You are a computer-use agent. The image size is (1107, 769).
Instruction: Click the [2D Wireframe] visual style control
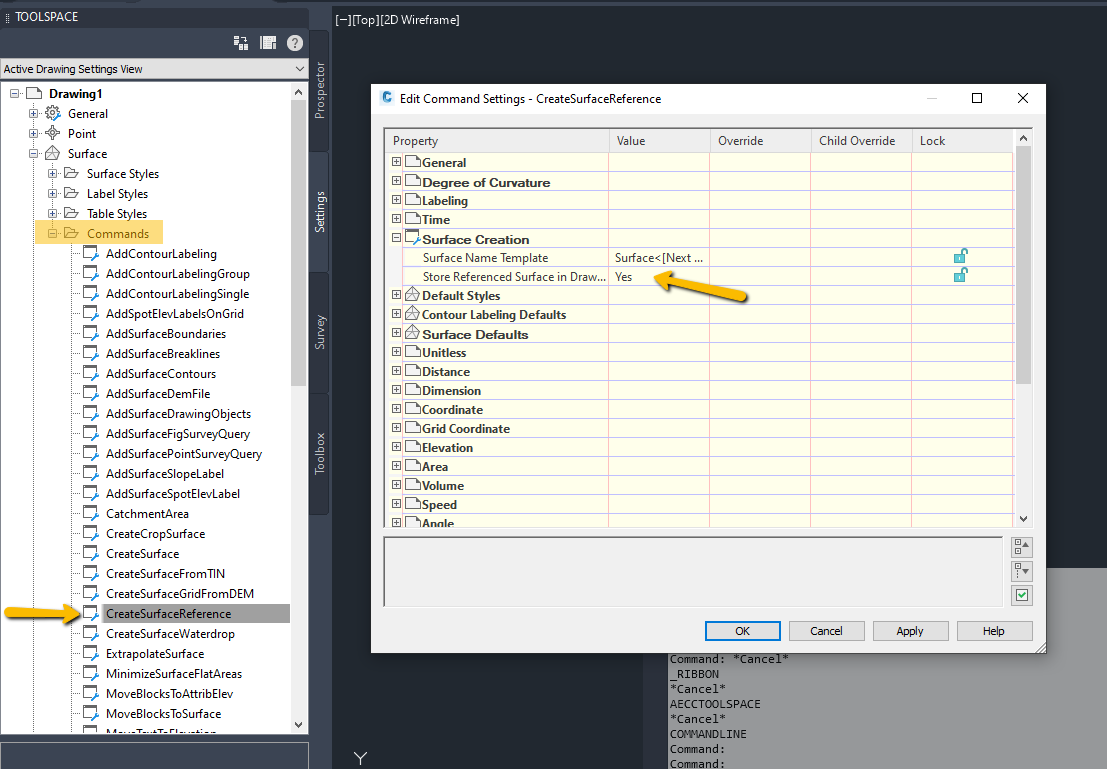(419, 20)
